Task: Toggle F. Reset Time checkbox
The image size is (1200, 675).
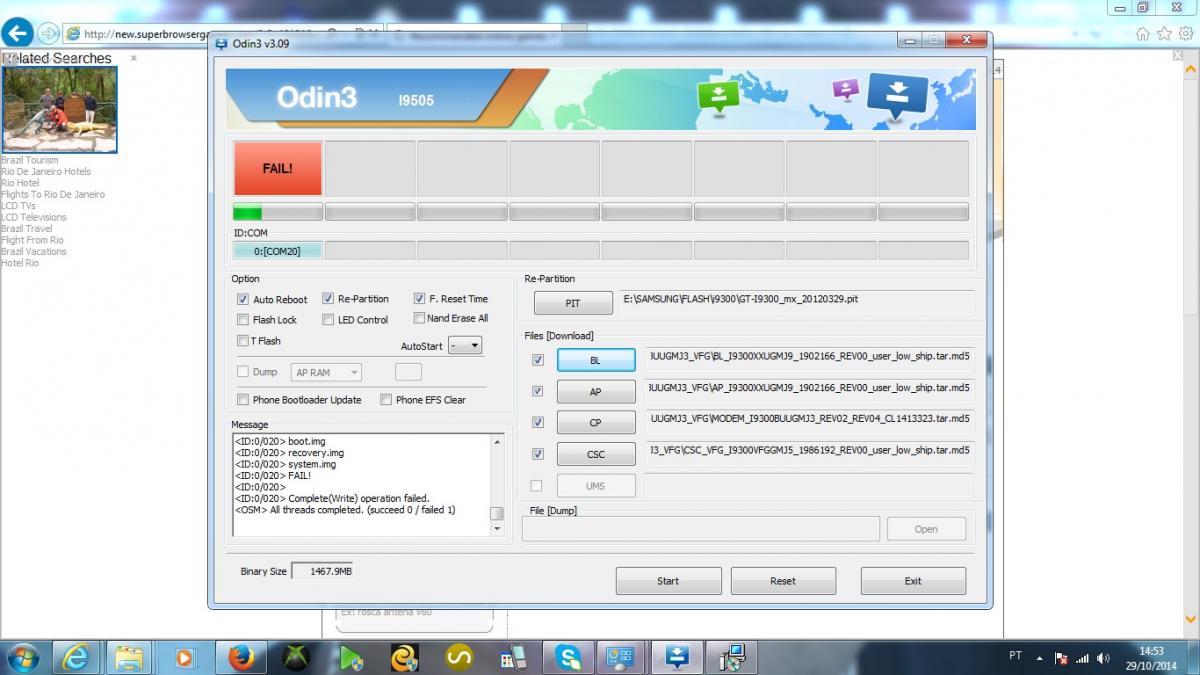Action: [x=420, y=298]
